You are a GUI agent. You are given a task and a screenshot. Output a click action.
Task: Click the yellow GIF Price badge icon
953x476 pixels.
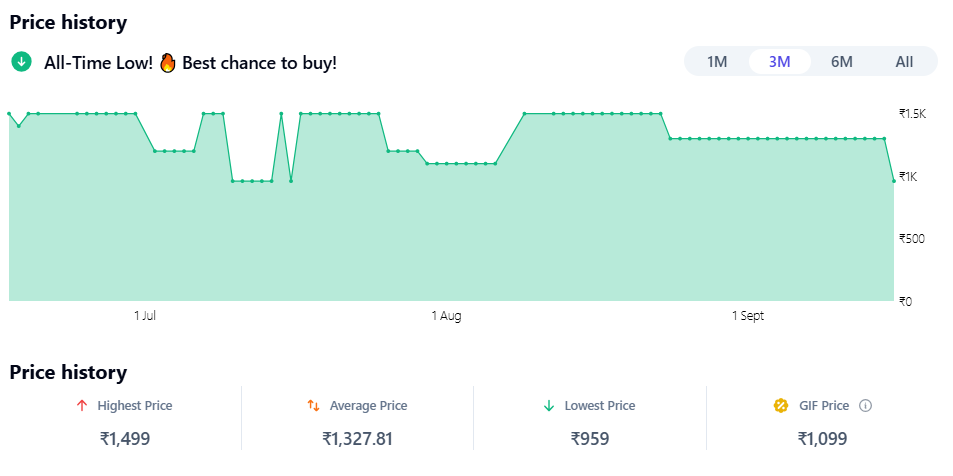[x=782, y=406]
